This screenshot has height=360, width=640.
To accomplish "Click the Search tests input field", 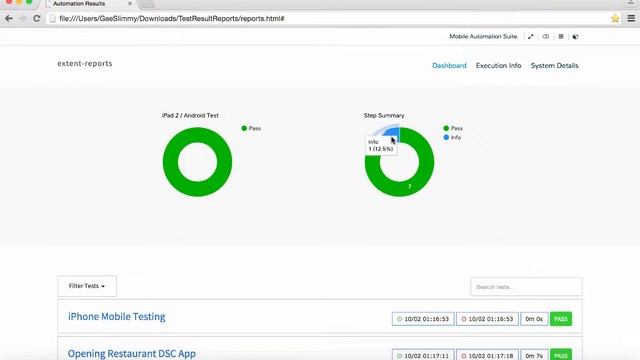I will click(x=526, y=287).
